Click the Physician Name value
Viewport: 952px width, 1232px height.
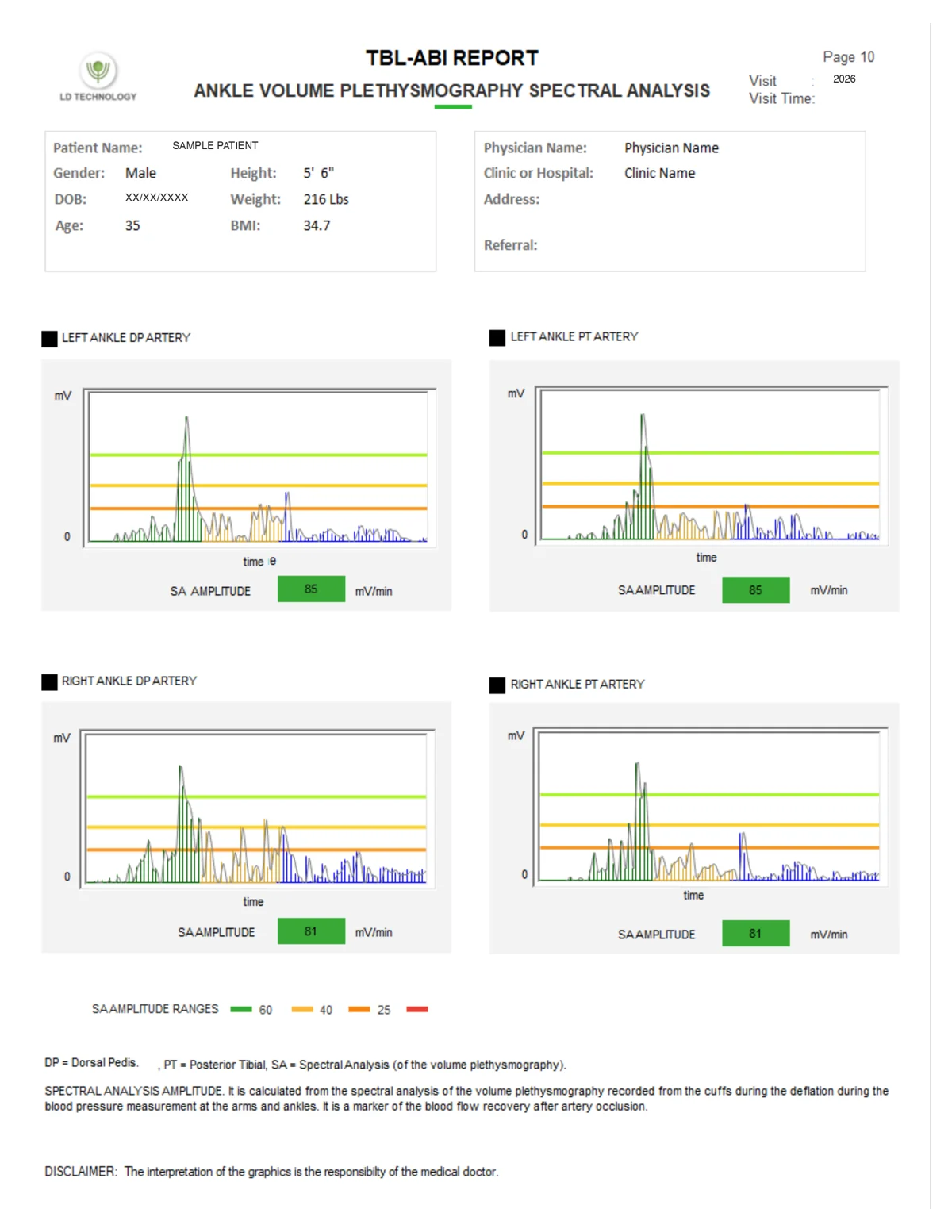click(x=671, y=148)
